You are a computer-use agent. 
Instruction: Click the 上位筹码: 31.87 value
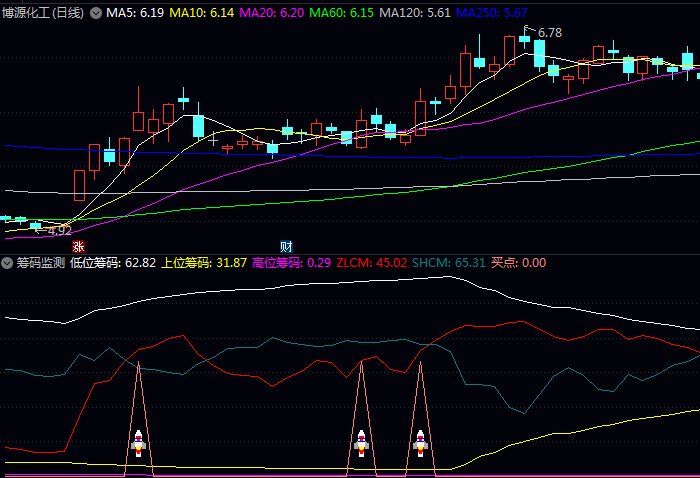(x=204, y=263)
